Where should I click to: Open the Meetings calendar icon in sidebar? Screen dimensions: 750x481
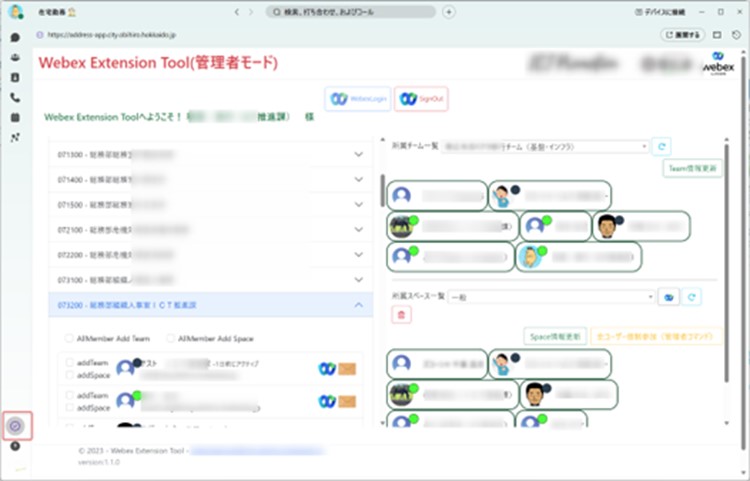[x=15, y=117]
